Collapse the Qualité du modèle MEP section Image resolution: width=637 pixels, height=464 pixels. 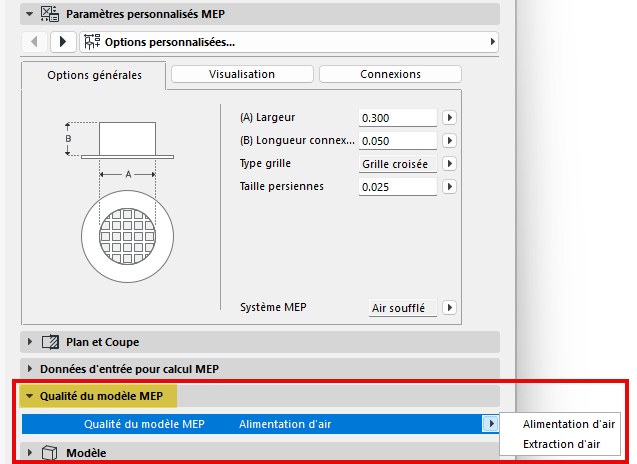point(29,396)
